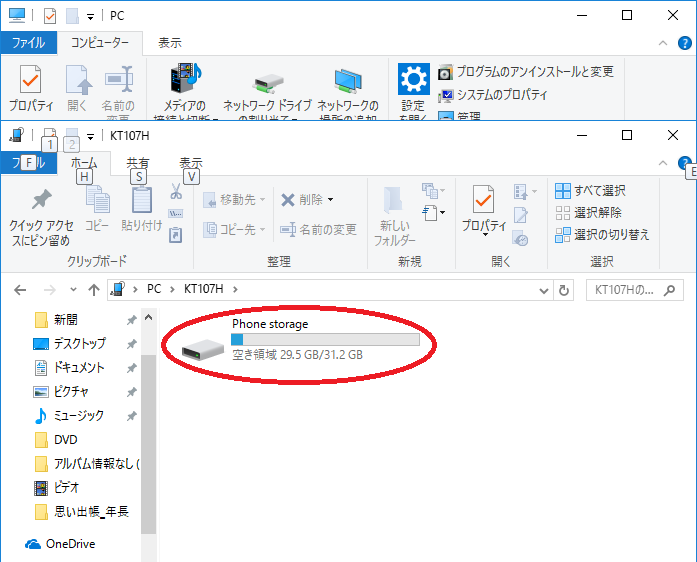The width and height of the screenshot is (697, 562).
Task: Click the refresh button beside the address bar
Action: tap(565, 290)
